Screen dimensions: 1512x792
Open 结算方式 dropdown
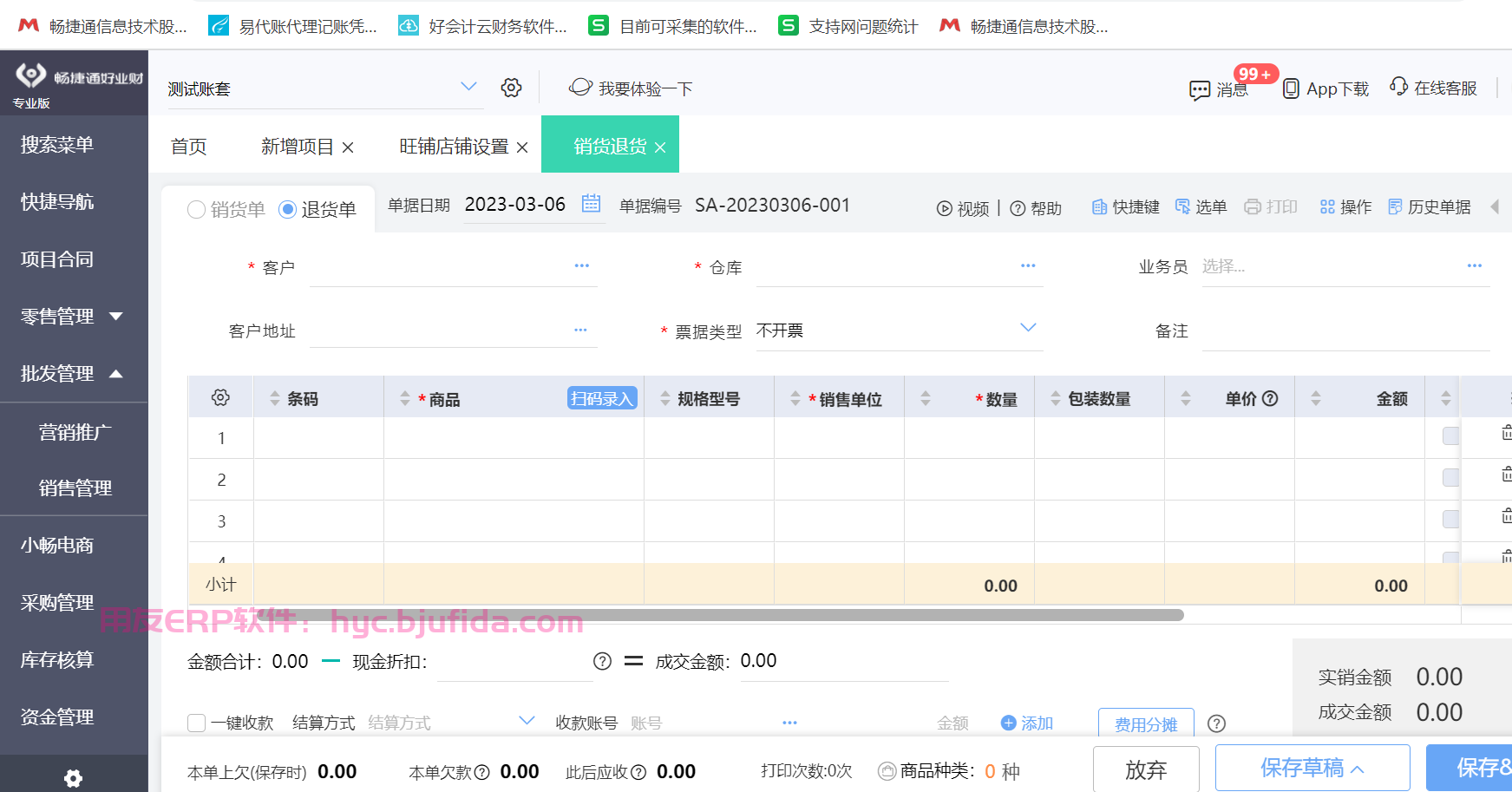point(527,720)
